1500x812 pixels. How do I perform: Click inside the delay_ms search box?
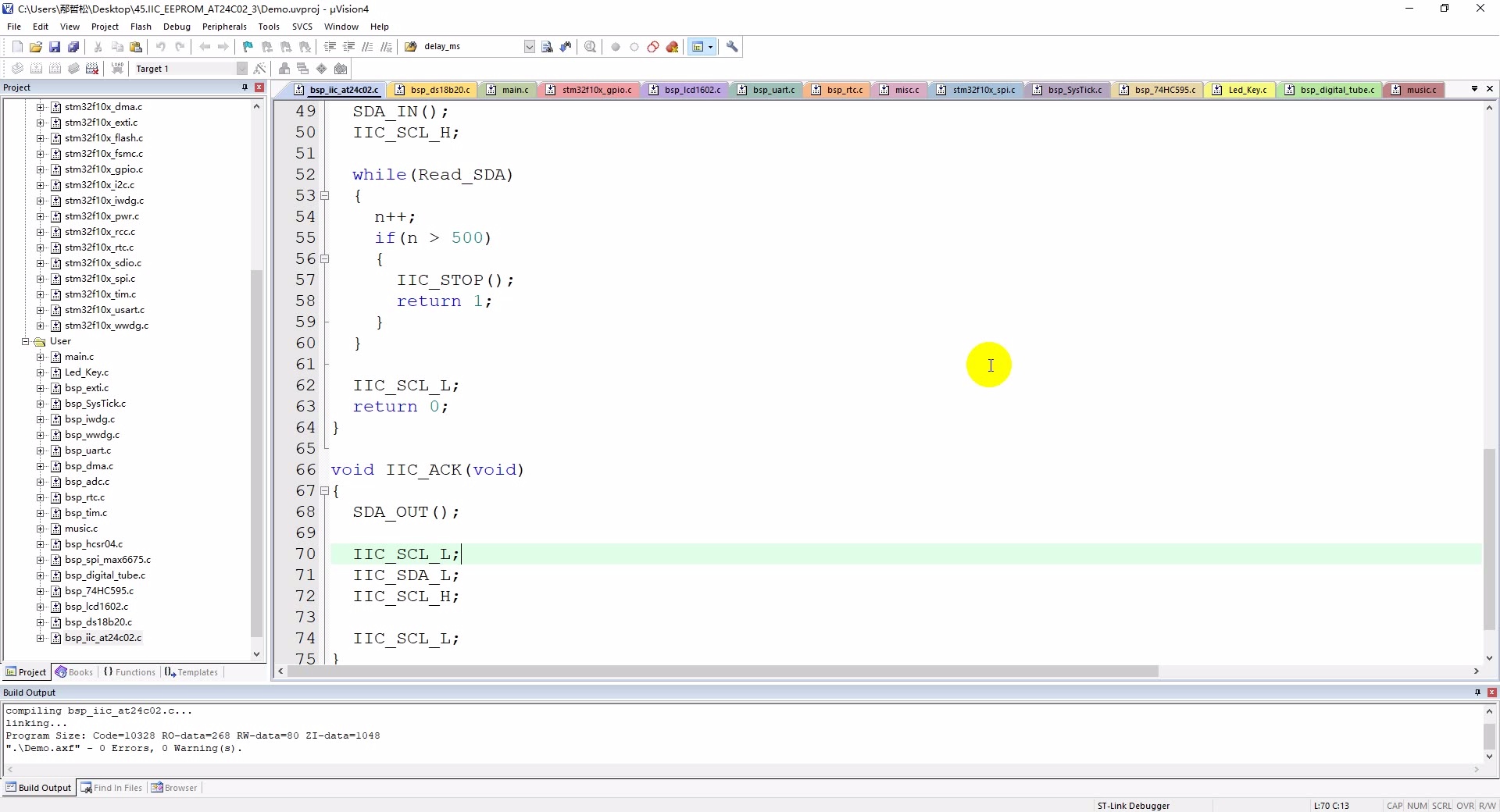coord(469,46)
